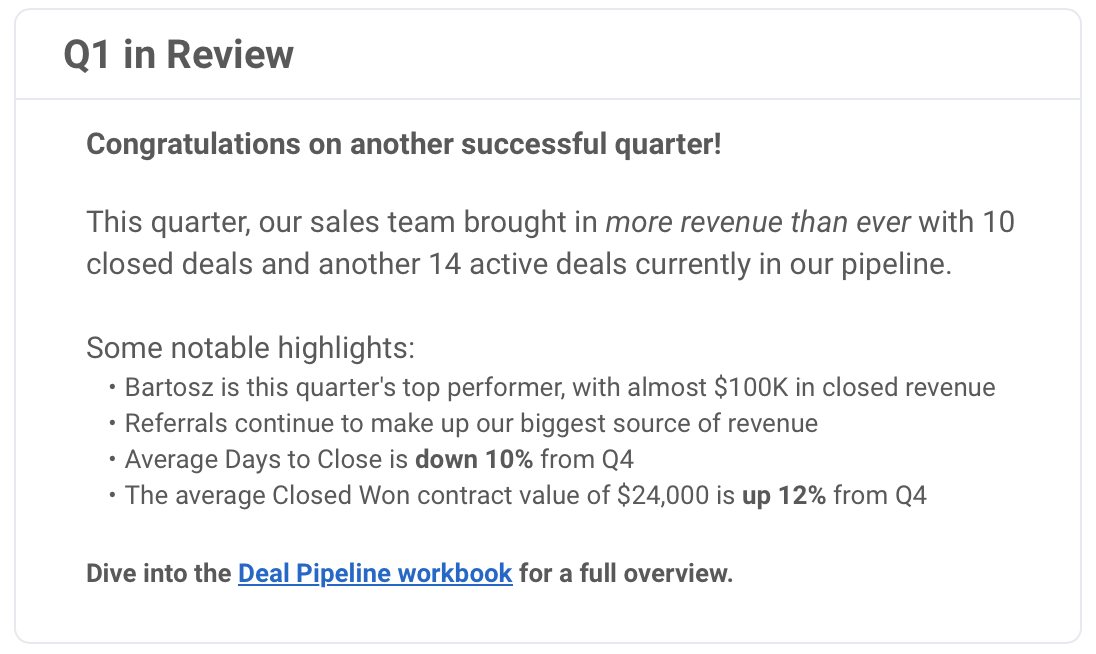Select the Bartosz top performer bullet
The height and width of the screenshot is (654, 1096).
tap(560, 387)
